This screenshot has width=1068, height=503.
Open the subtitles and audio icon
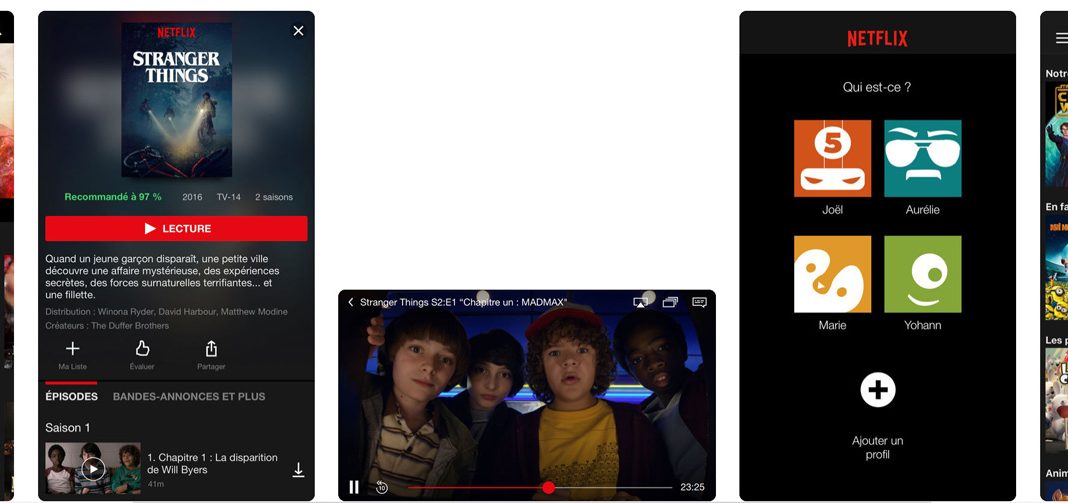[x=700, y=302]
